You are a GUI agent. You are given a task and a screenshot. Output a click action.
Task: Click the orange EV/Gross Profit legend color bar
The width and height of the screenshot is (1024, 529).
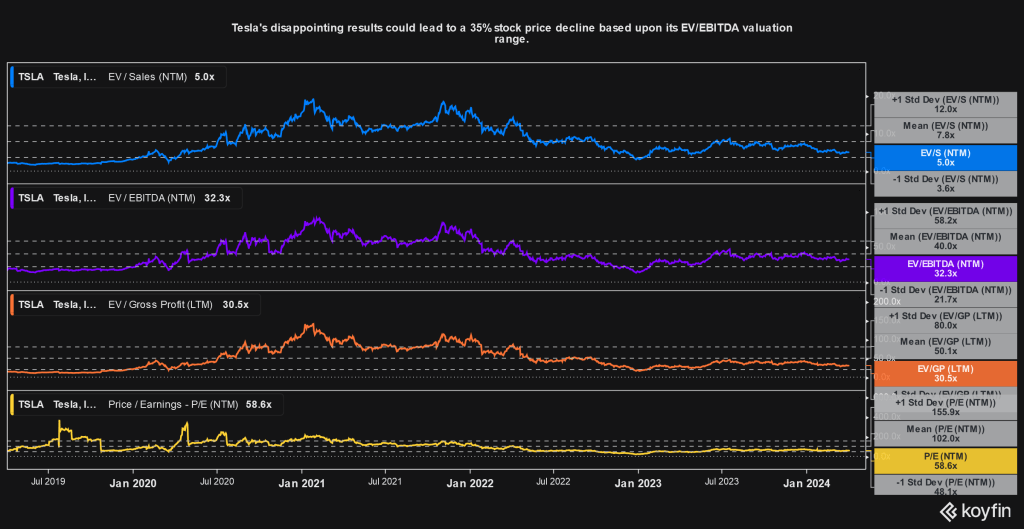[x=11, y=304]
